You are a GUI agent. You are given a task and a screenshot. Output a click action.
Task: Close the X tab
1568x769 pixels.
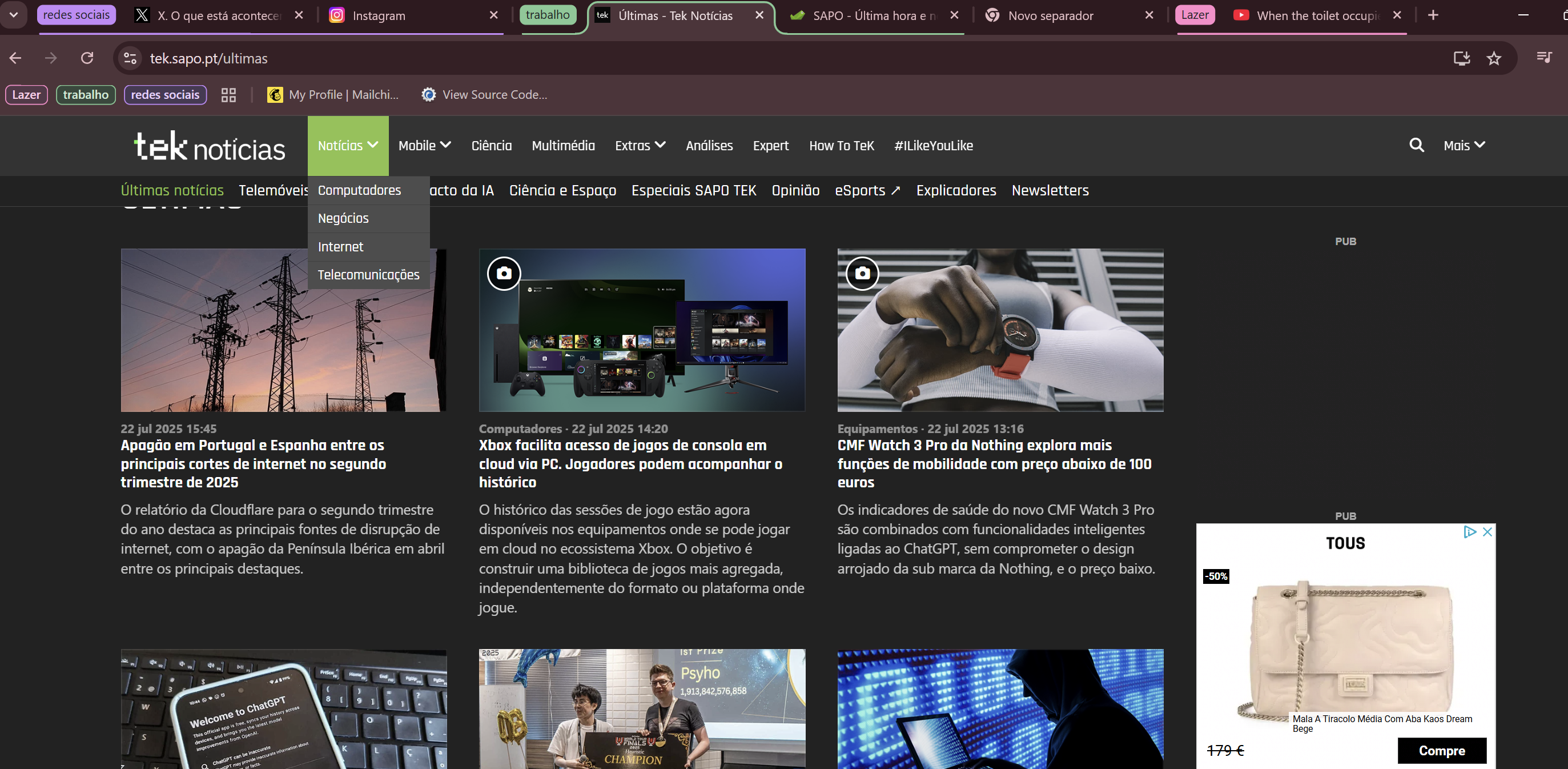coord(299,15)
